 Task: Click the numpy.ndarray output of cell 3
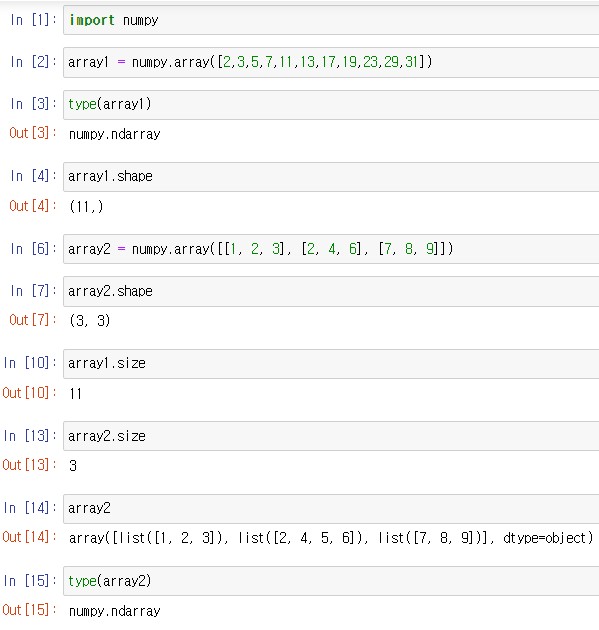114,134
